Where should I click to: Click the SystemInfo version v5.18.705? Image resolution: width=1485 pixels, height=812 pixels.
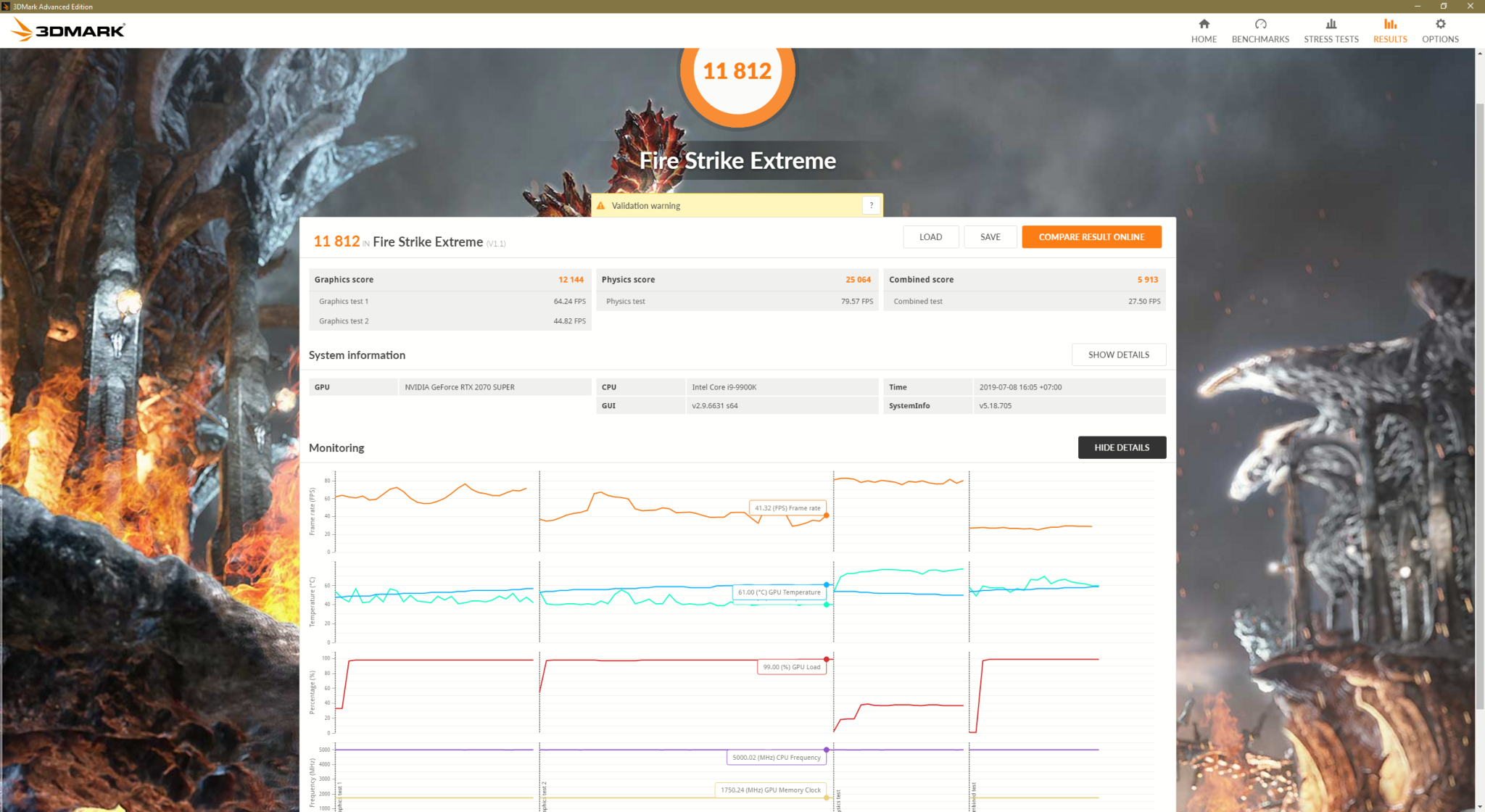(x=995, y=406)
